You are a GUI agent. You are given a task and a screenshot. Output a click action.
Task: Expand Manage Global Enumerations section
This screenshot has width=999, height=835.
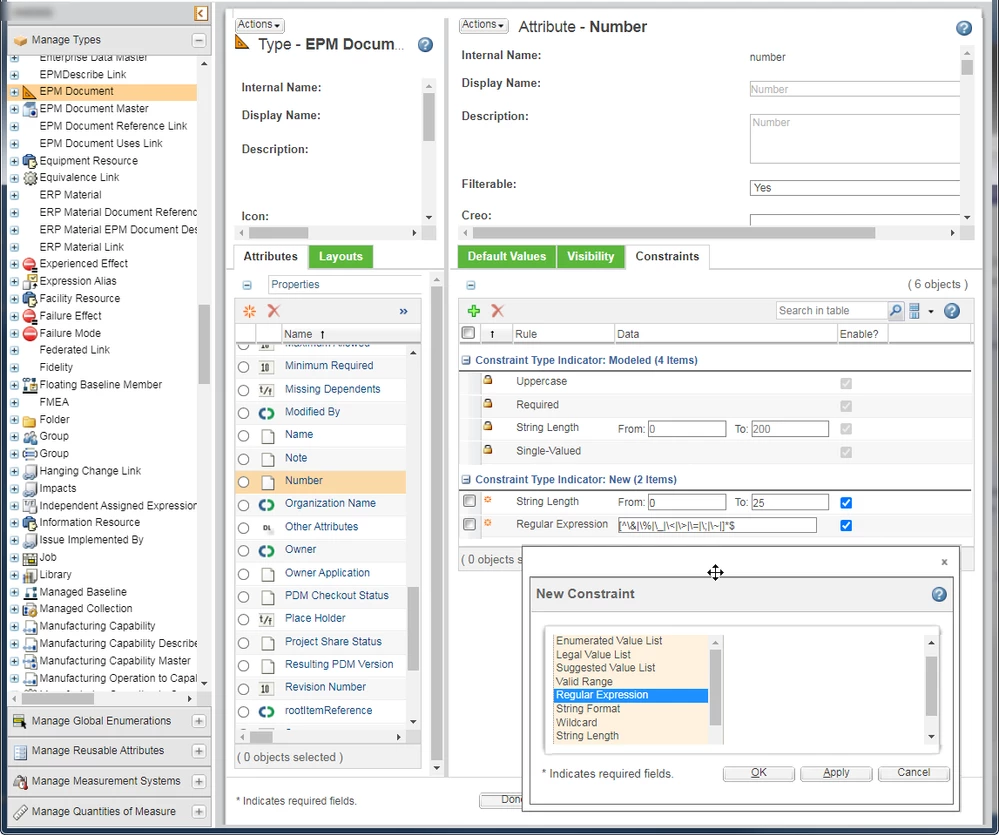pyautogui.click(x=199, y=722)
